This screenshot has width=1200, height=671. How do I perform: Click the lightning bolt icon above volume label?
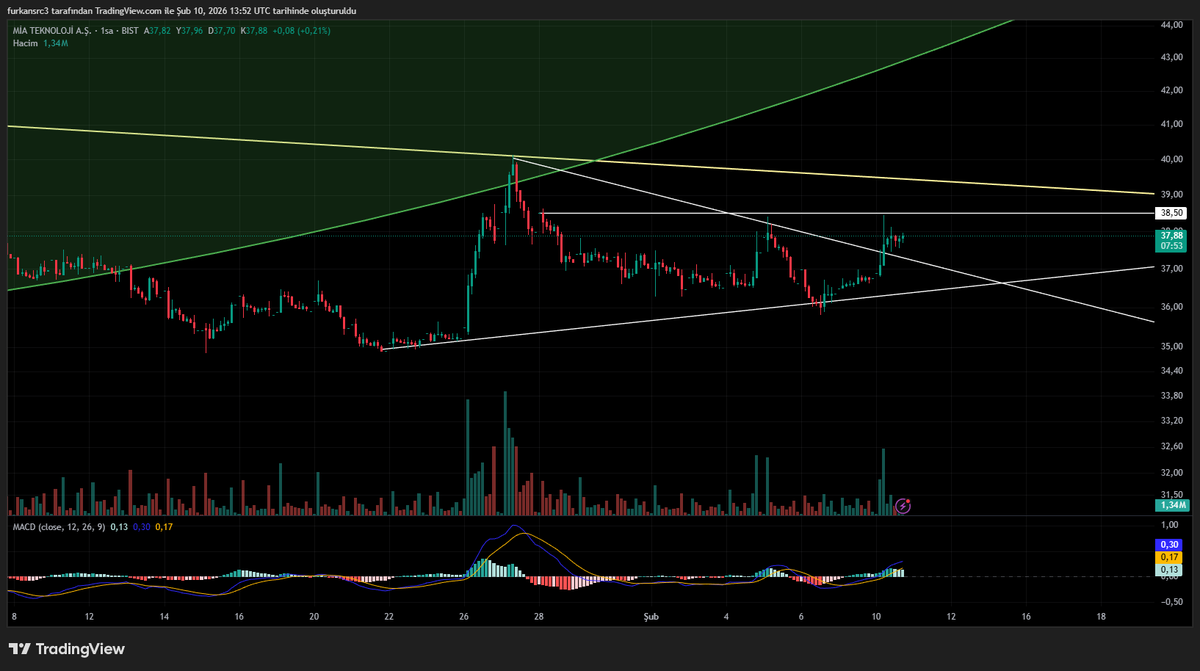click(x=903, y=506)
